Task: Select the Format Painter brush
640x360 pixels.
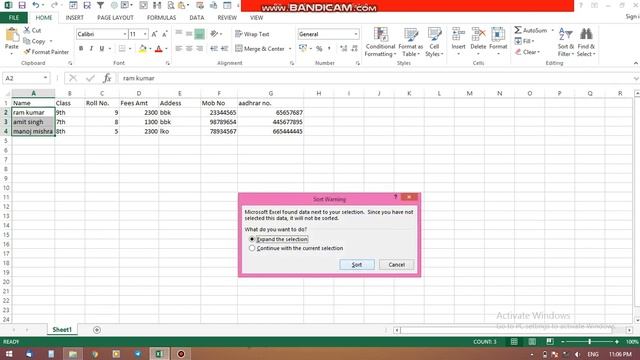Action: 27,52
